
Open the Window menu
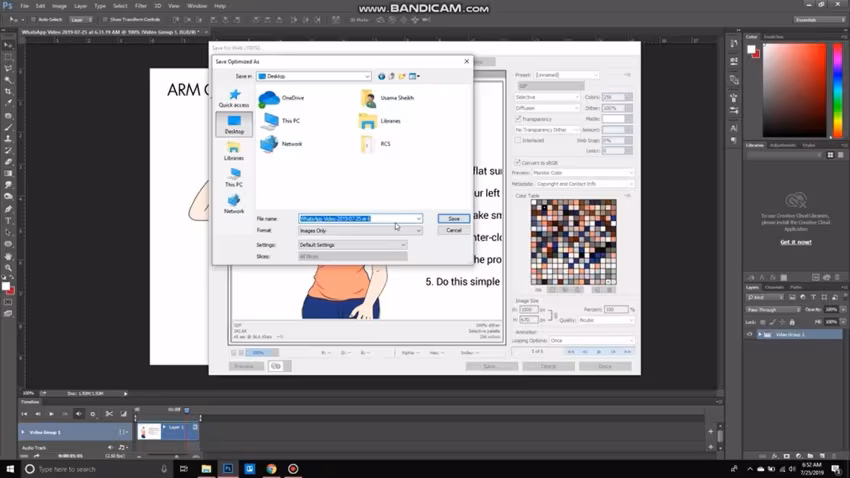[x=197, y=6]
